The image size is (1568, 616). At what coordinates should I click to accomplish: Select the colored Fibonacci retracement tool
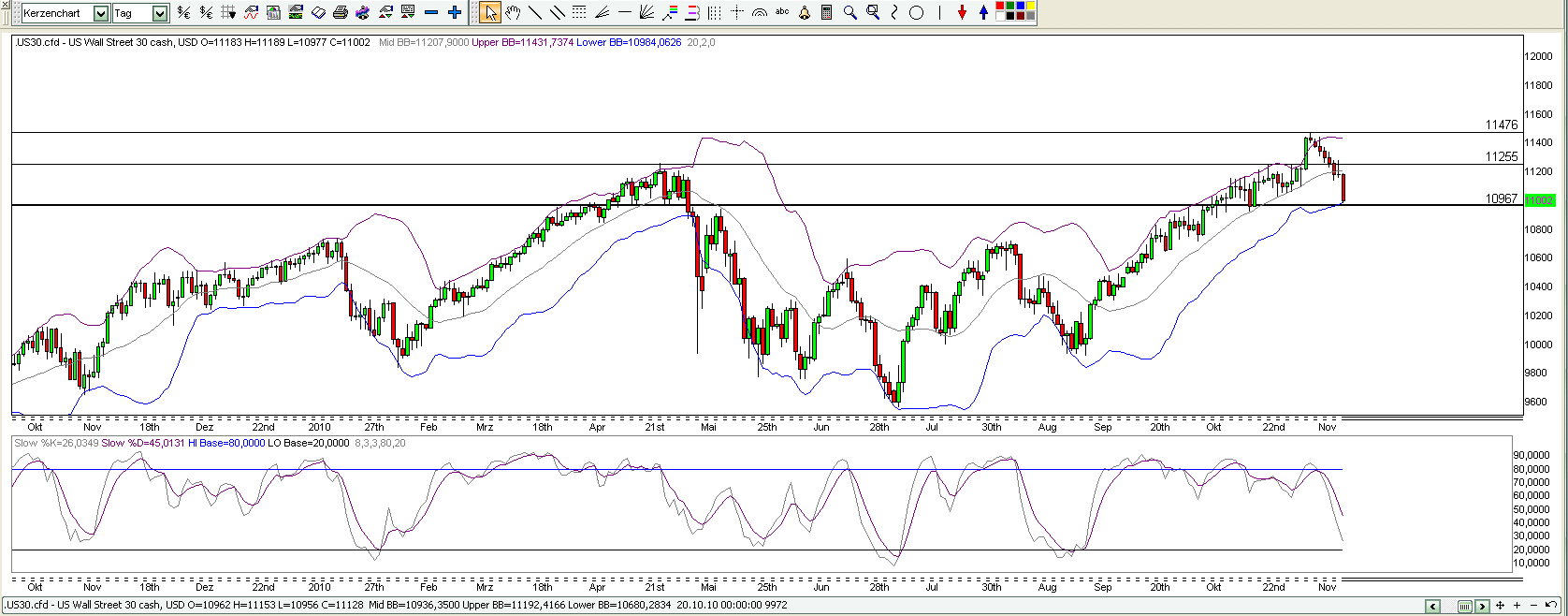670,12
